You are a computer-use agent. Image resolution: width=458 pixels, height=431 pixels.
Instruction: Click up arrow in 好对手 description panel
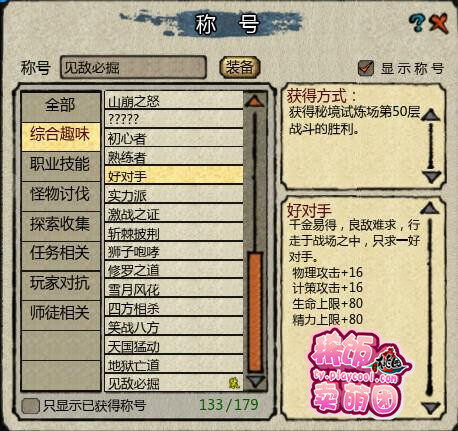pos(430,209)
